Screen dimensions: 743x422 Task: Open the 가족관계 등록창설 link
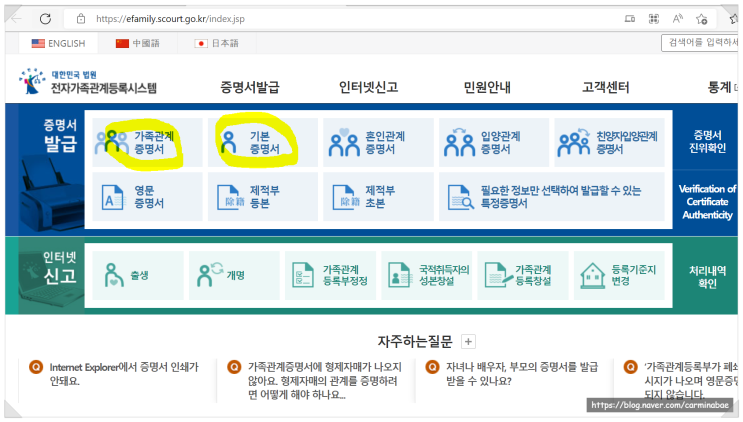(534, 275)
